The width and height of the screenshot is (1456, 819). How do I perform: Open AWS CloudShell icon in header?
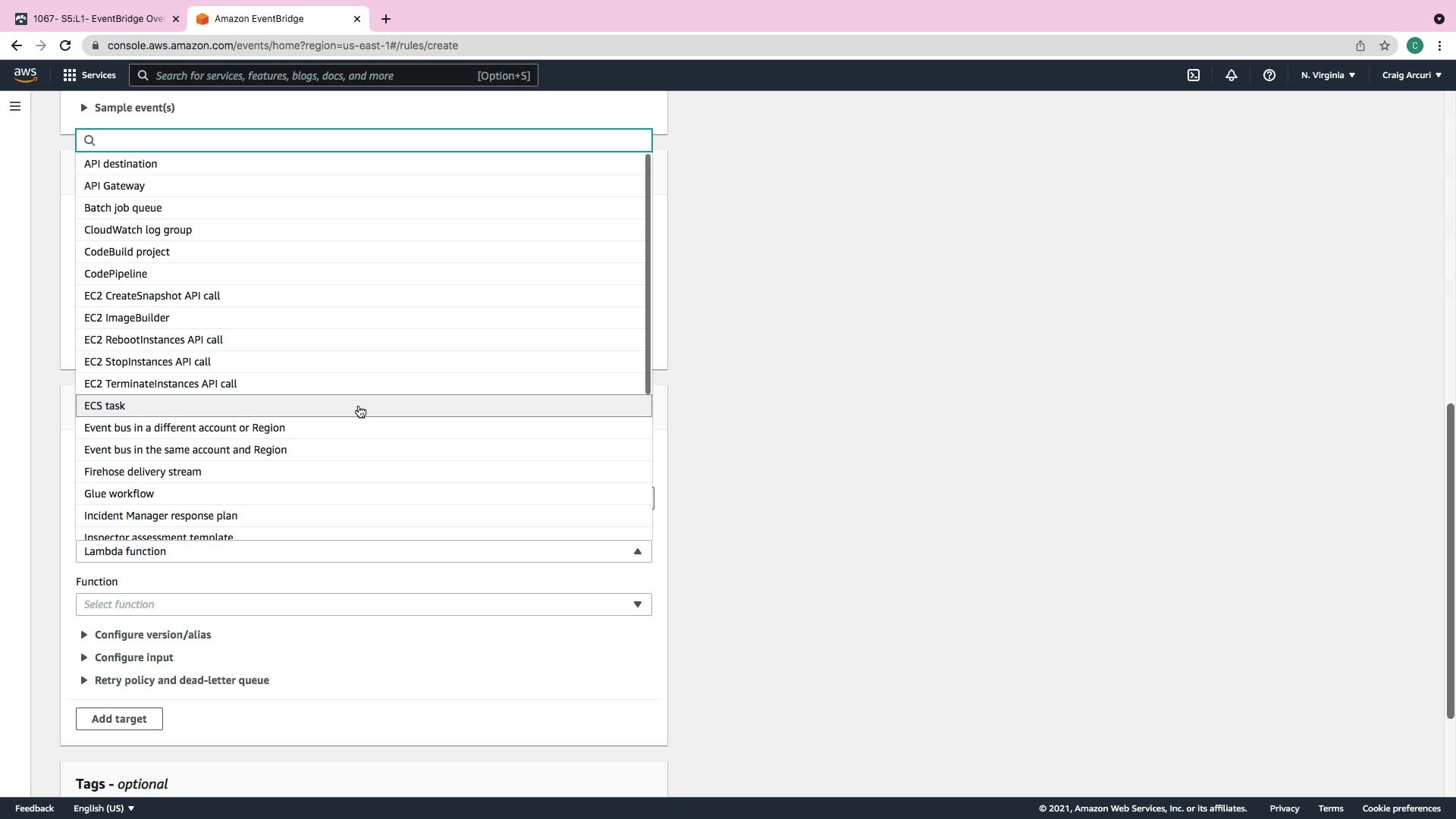click(x=1193, y=75)
